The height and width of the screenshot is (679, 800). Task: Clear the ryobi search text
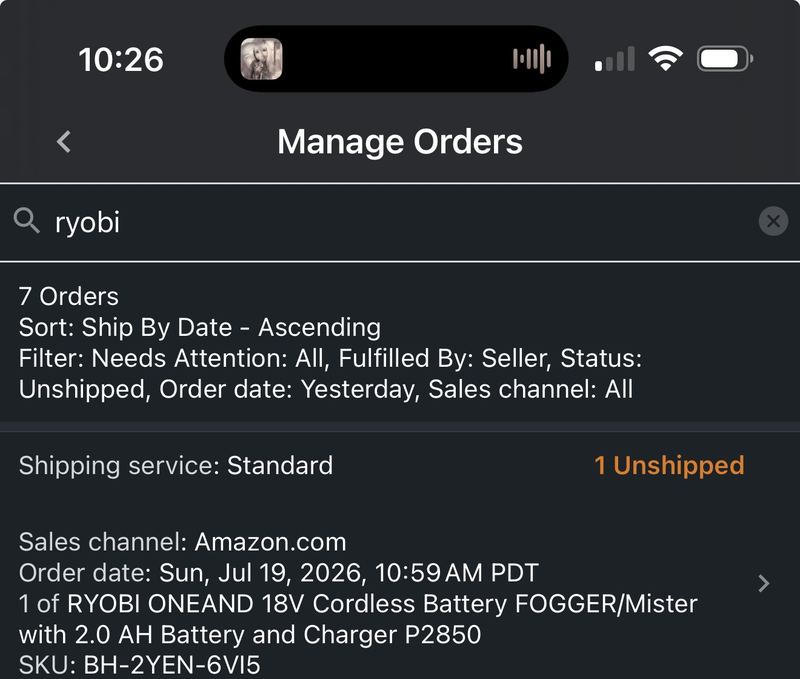click(x=773, y=221)
